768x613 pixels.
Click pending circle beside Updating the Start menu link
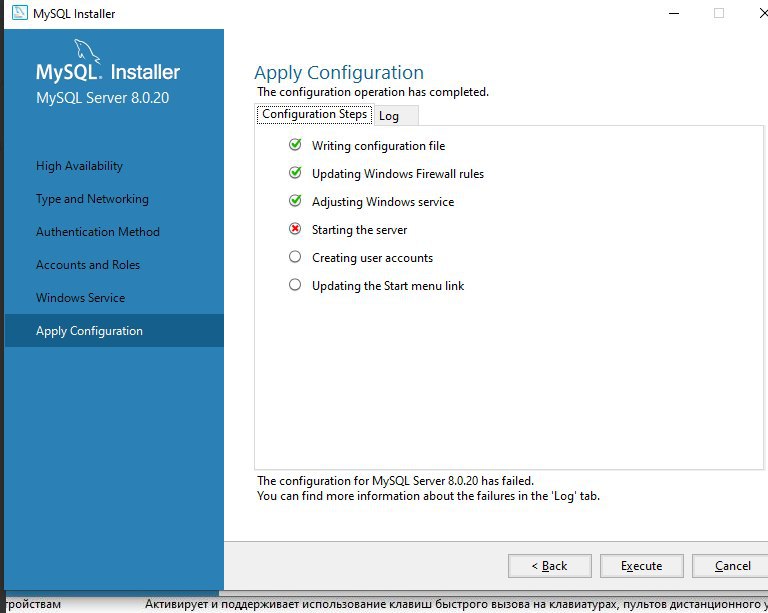pyautogui.click(x=295, y=284)
